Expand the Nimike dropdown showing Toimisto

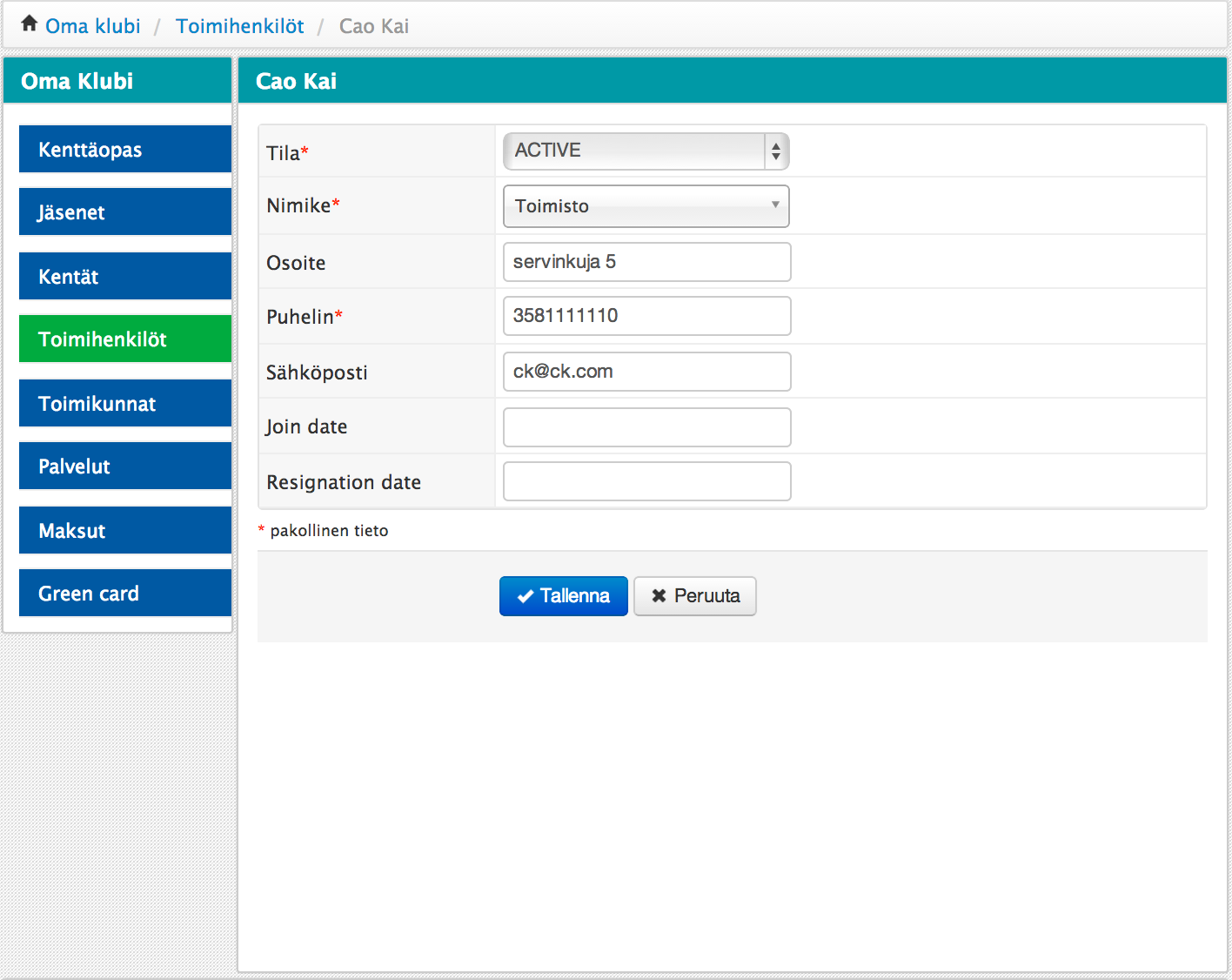click(x=646, y=206)
